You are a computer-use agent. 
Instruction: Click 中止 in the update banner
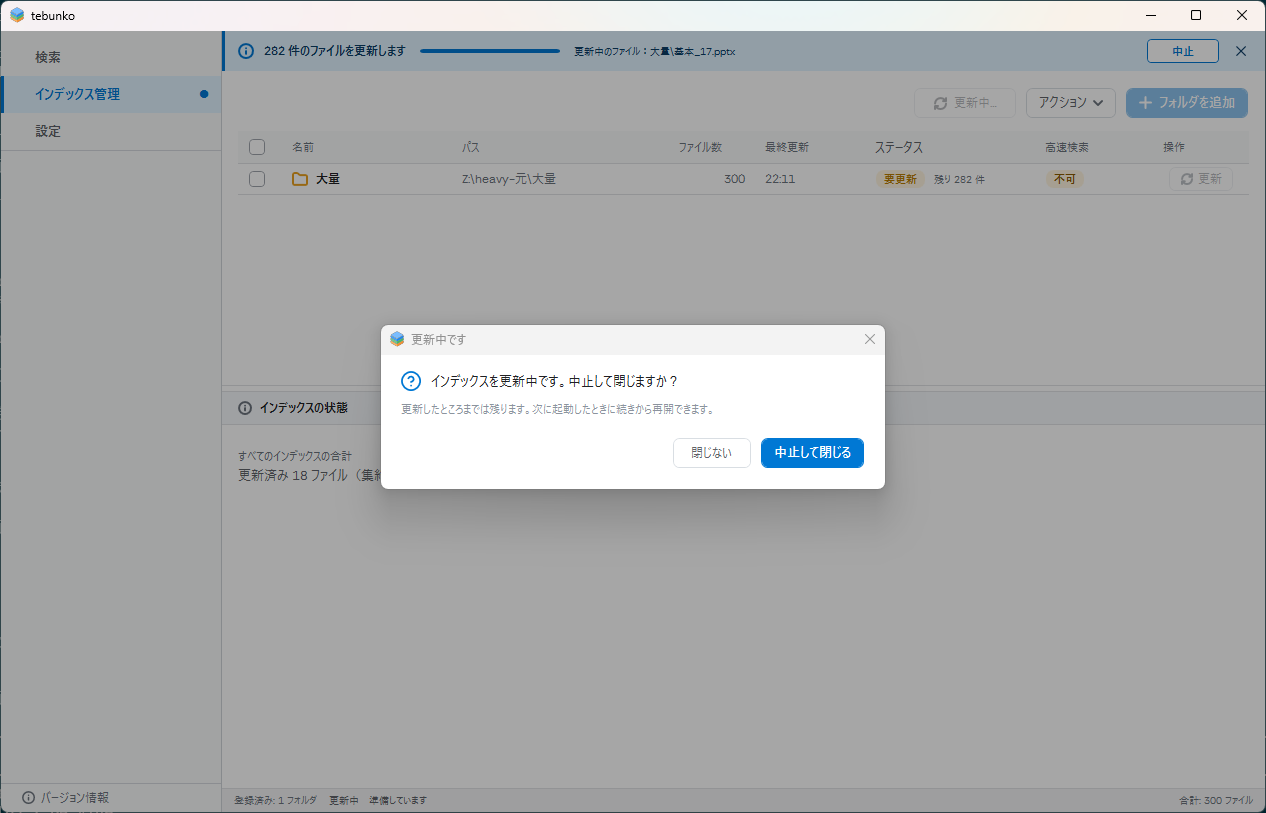point(1183,51)
